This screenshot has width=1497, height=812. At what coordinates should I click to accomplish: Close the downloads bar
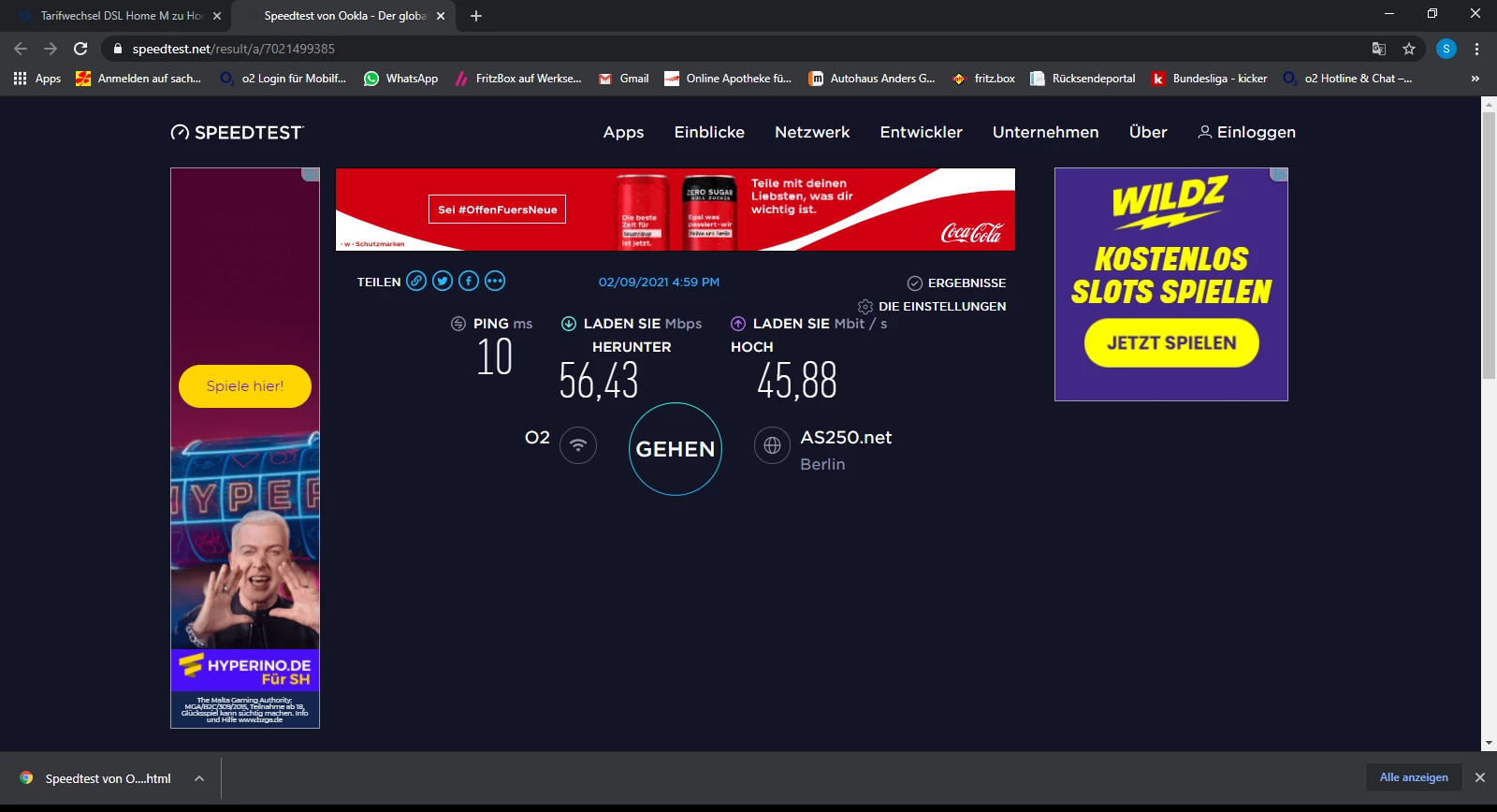point(1480,777)
